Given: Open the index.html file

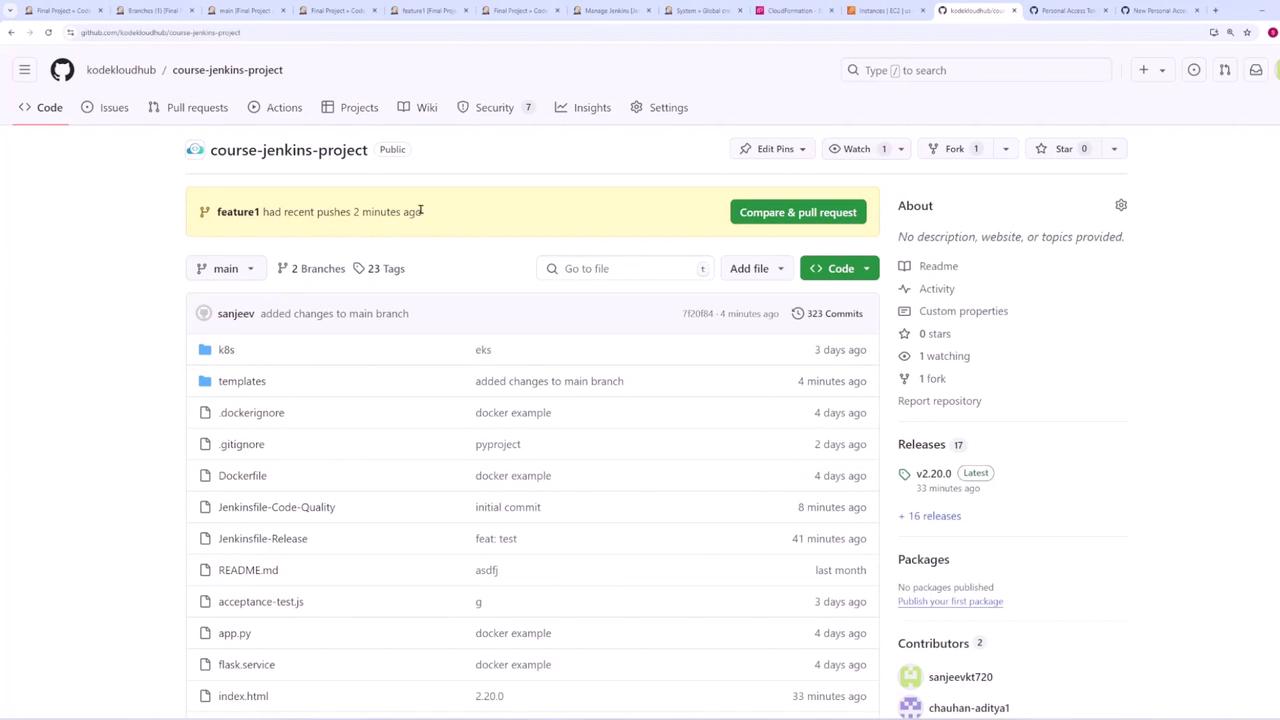Looking at the screenshot, I should tap(243, 696).
